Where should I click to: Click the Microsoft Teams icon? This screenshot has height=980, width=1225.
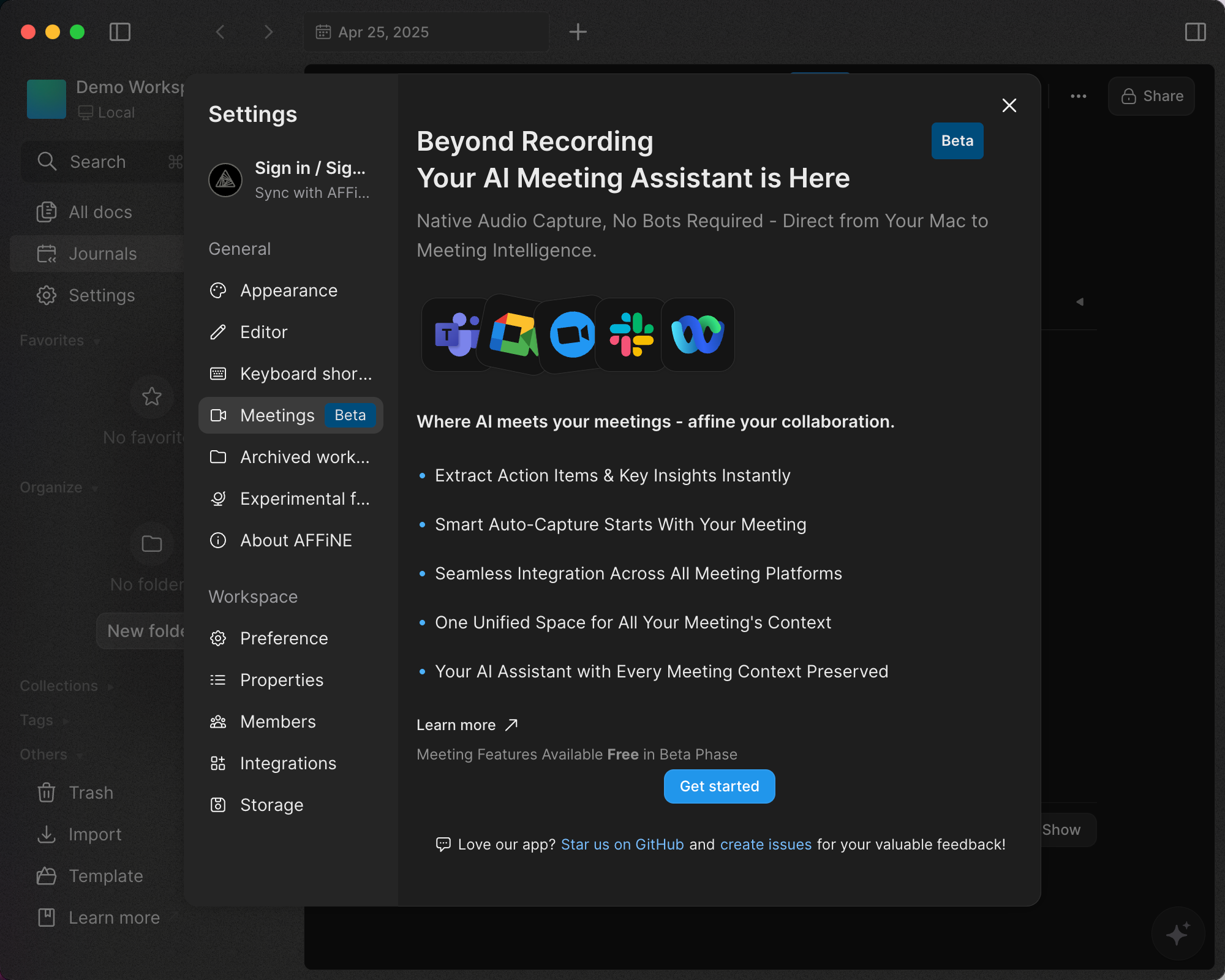[456, 334]
